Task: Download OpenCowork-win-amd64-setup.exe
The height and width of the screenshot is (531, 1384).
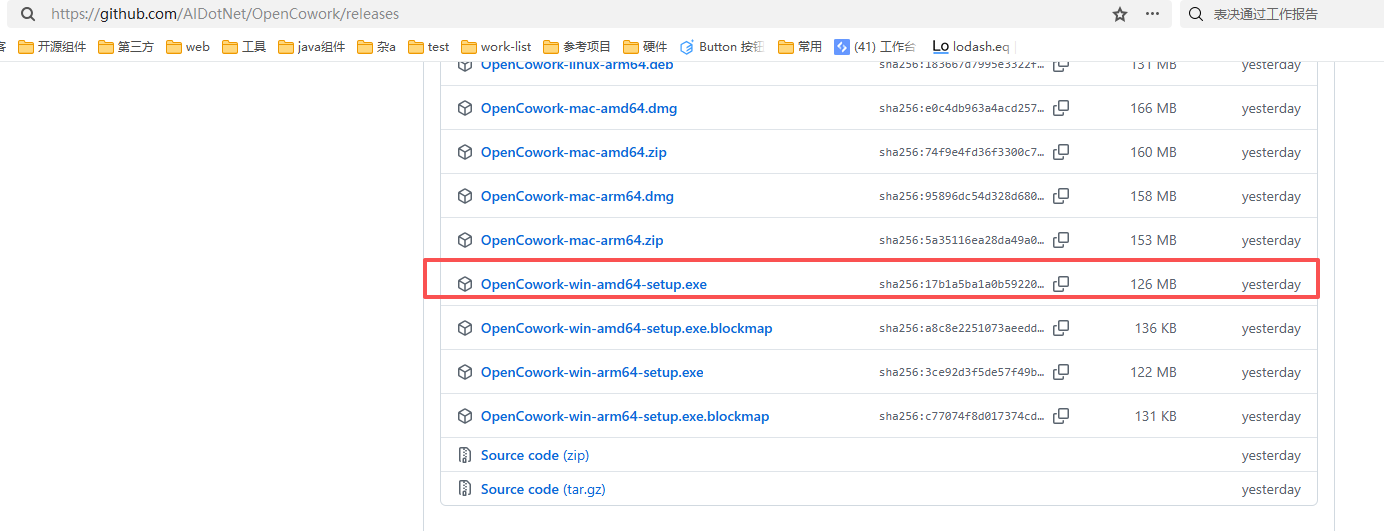Action: 594,284
